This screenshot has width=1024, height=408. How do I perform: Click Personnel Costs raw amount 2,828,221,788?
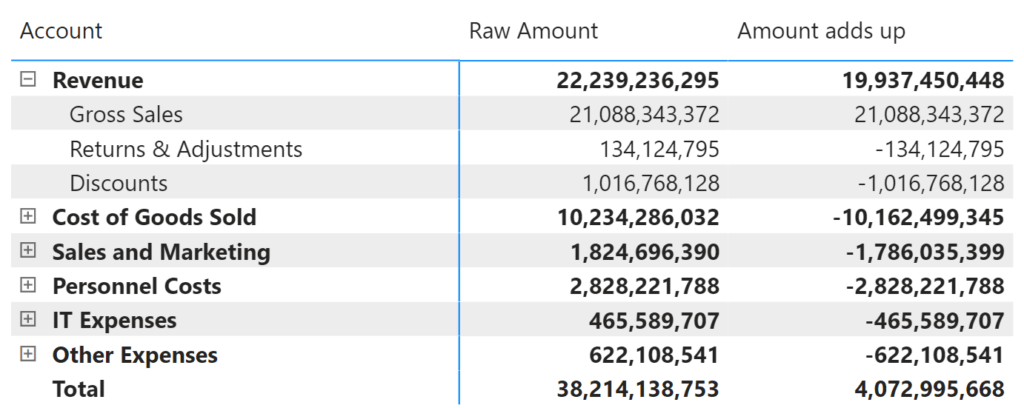tap(644, 286)
